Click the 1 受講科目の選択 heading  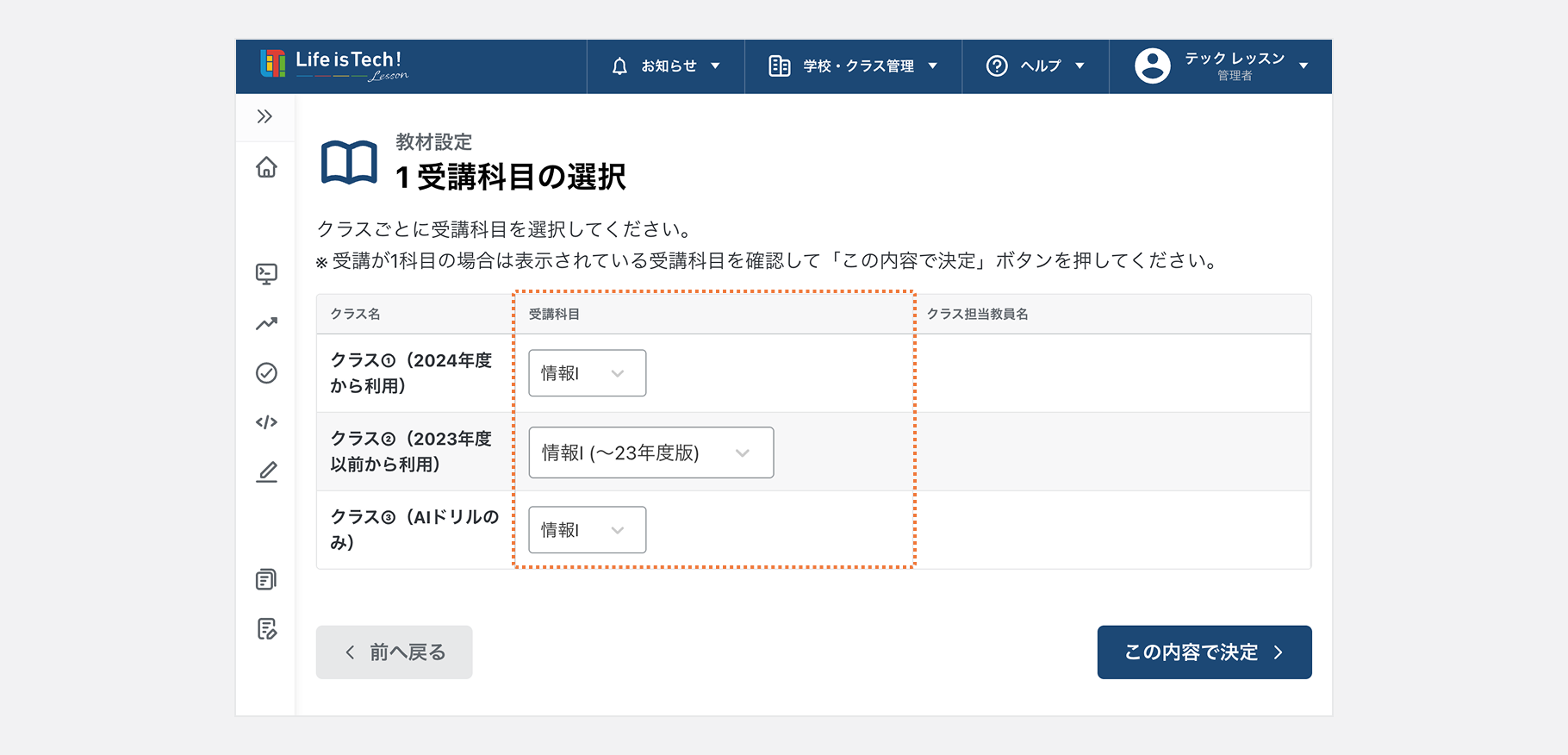[510, 178]
